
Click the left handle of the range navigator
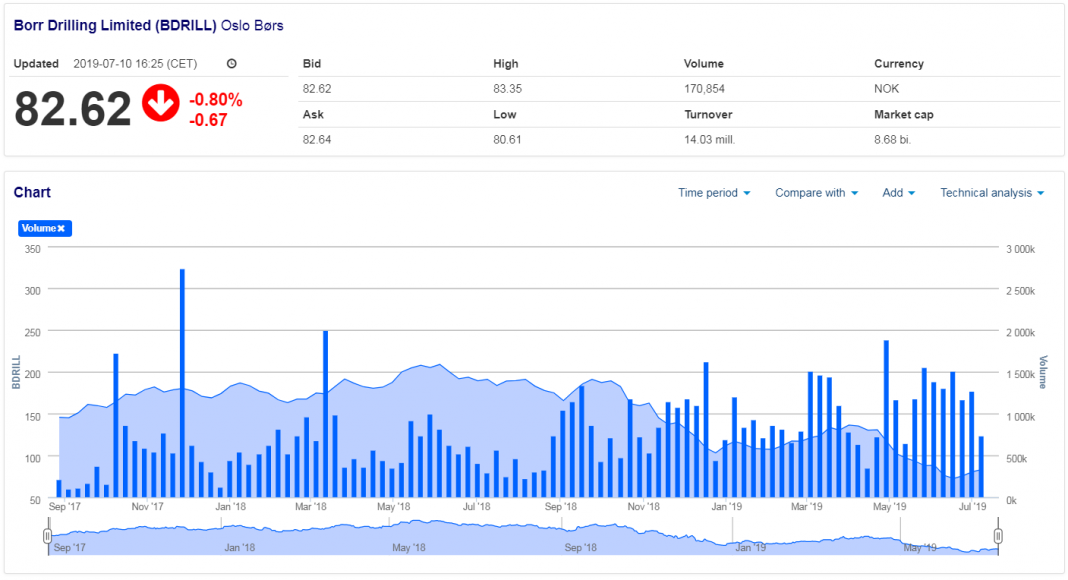click(x=47, y=537)
